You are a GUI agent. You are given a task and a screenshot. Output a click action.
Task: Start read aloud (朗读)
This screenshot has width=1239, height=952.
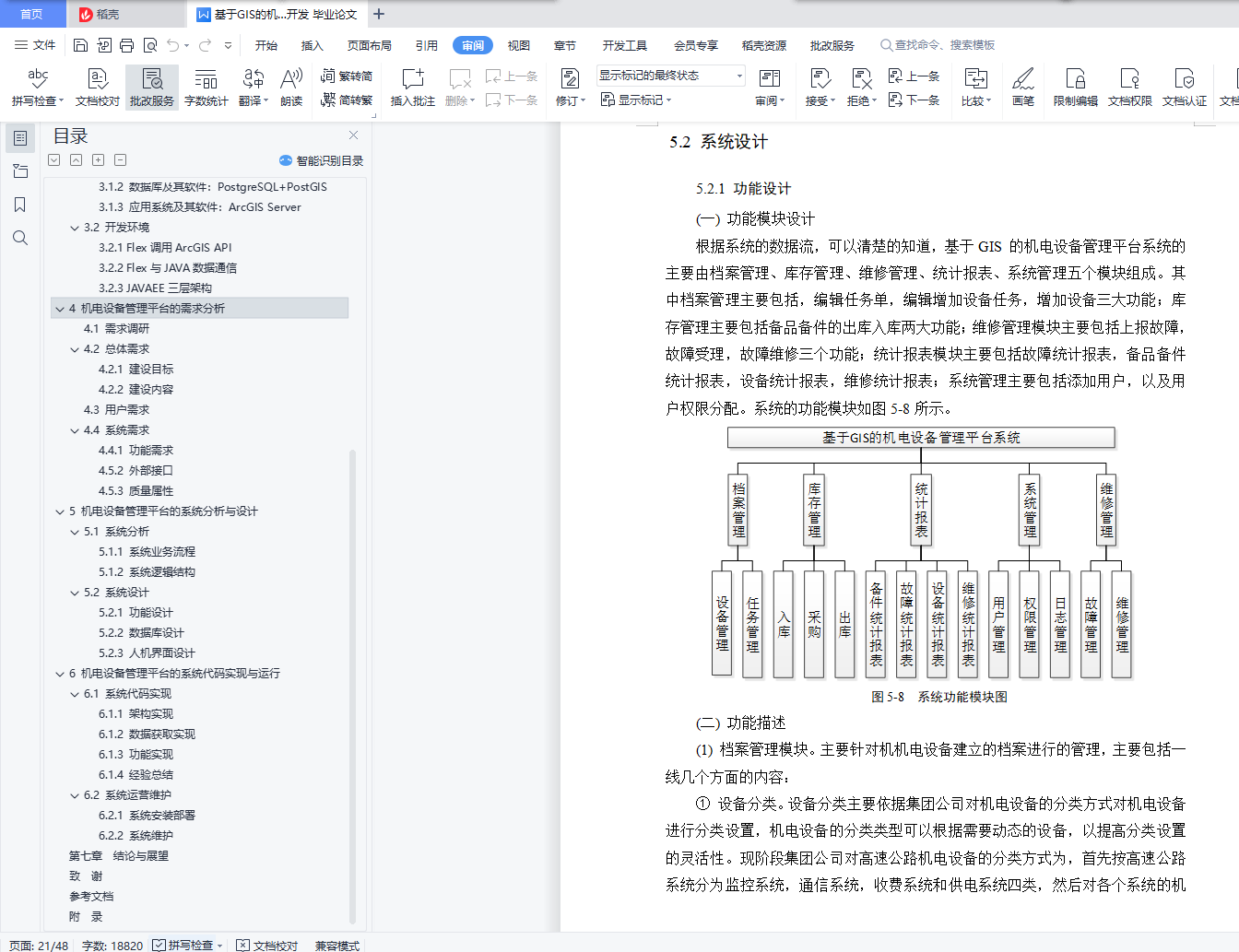point(291,88)
